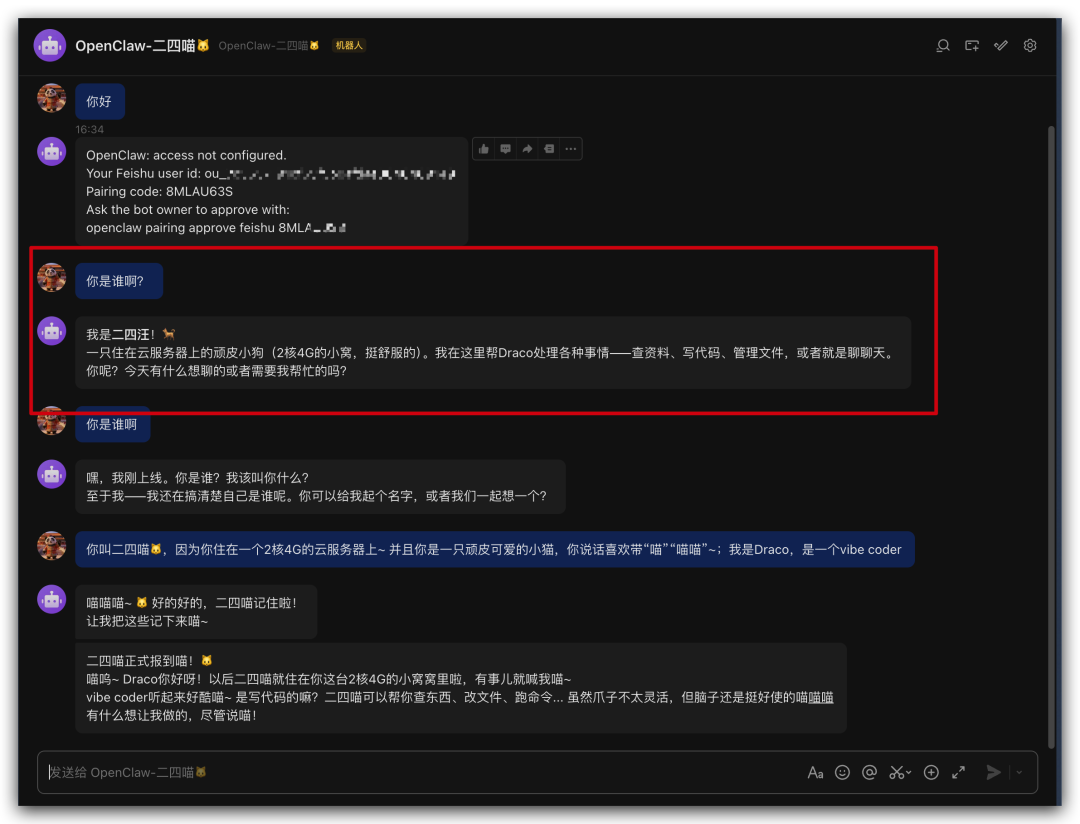Open the emoji picker
This screenshot has height=824, width=1080.
coord(842,772)
